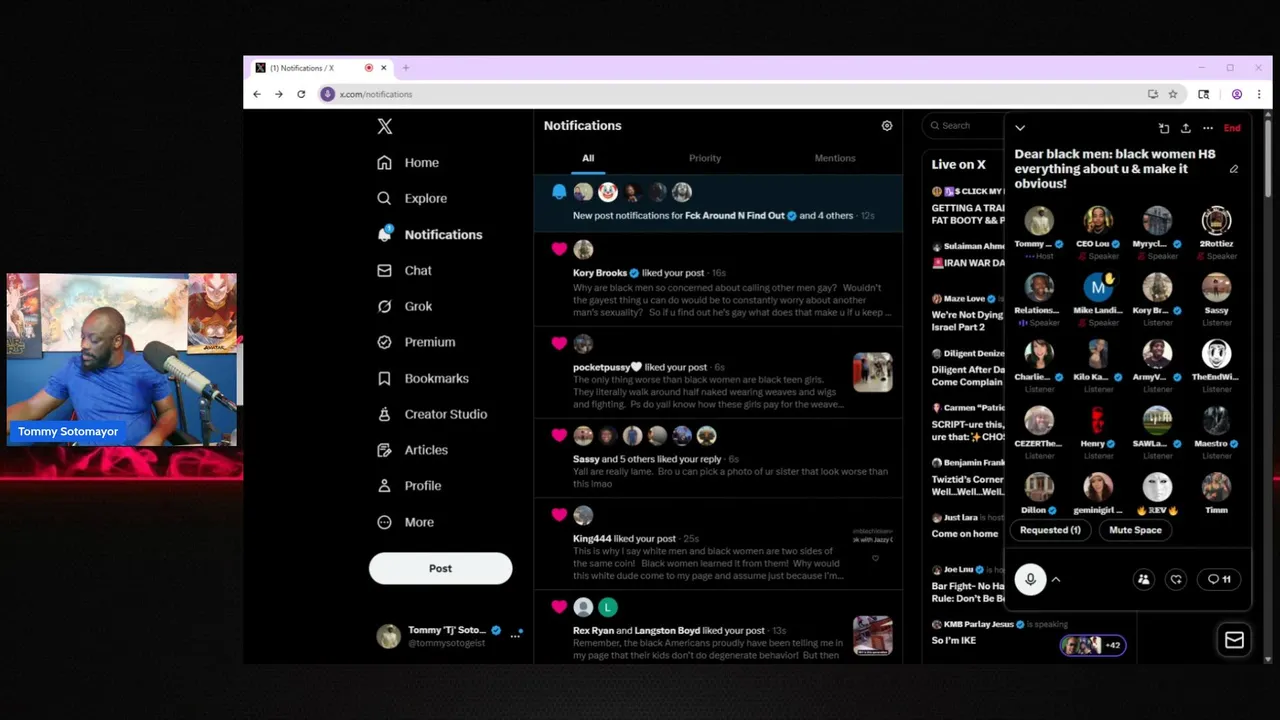1280x720 pixels.
Task: Open Chat from the sidebar
Action: pos(405,270)
